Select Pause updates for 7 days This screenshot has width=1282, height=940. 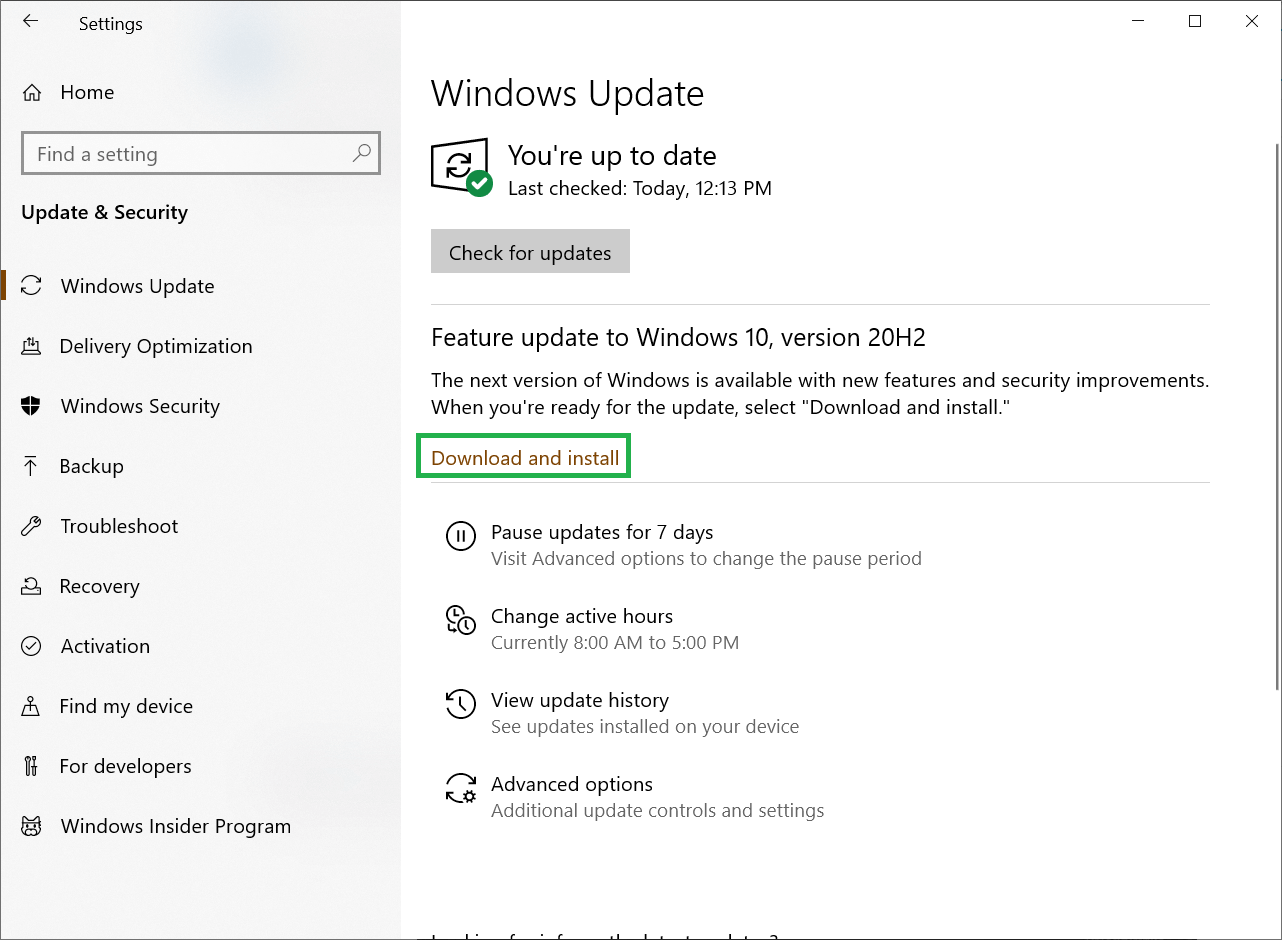click(602, 532)
